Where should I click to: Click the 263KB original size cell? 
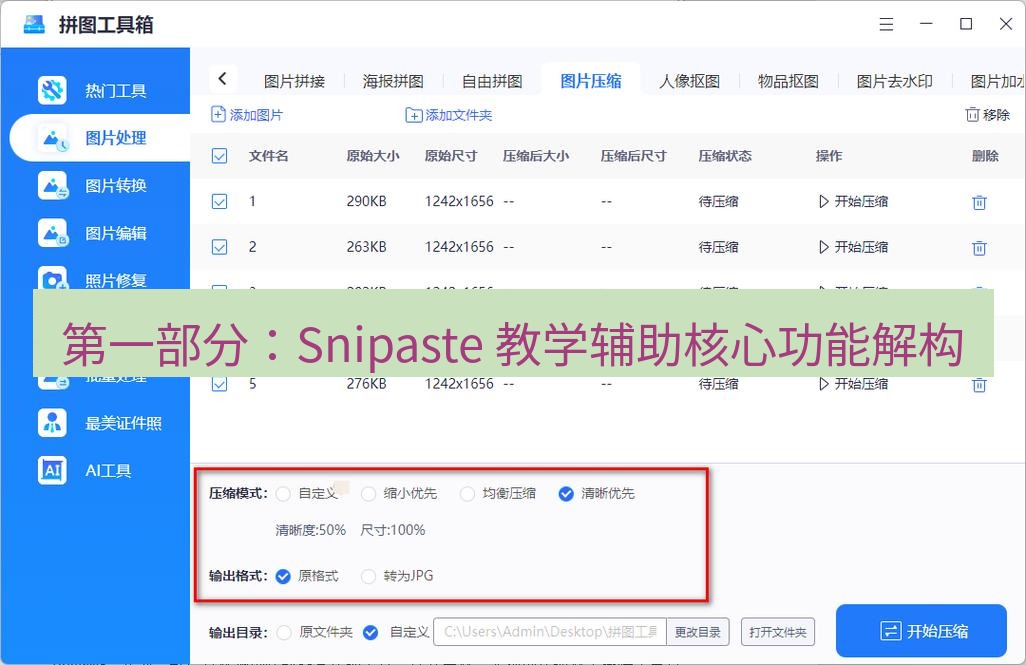(366, 247)
